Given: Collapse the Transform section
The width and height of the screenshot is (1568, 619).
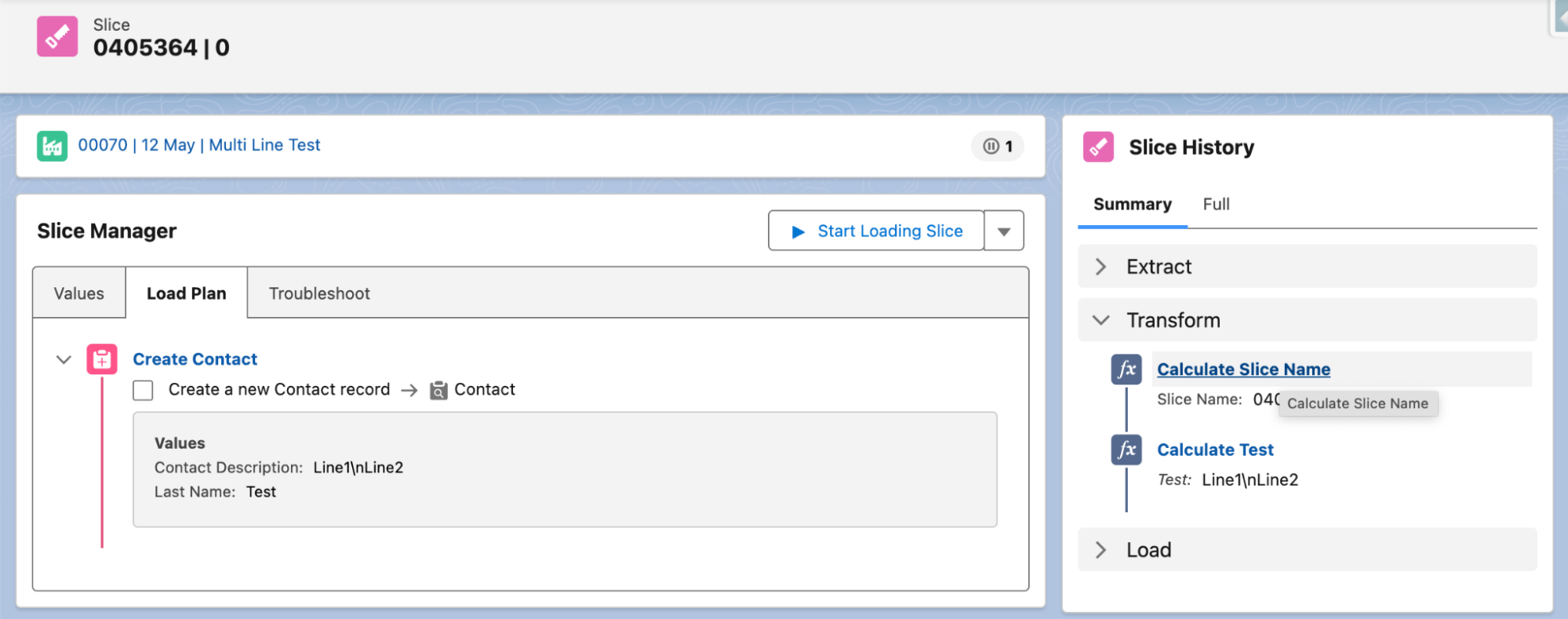Looking at the screenshot, I should click(1101, 320).
